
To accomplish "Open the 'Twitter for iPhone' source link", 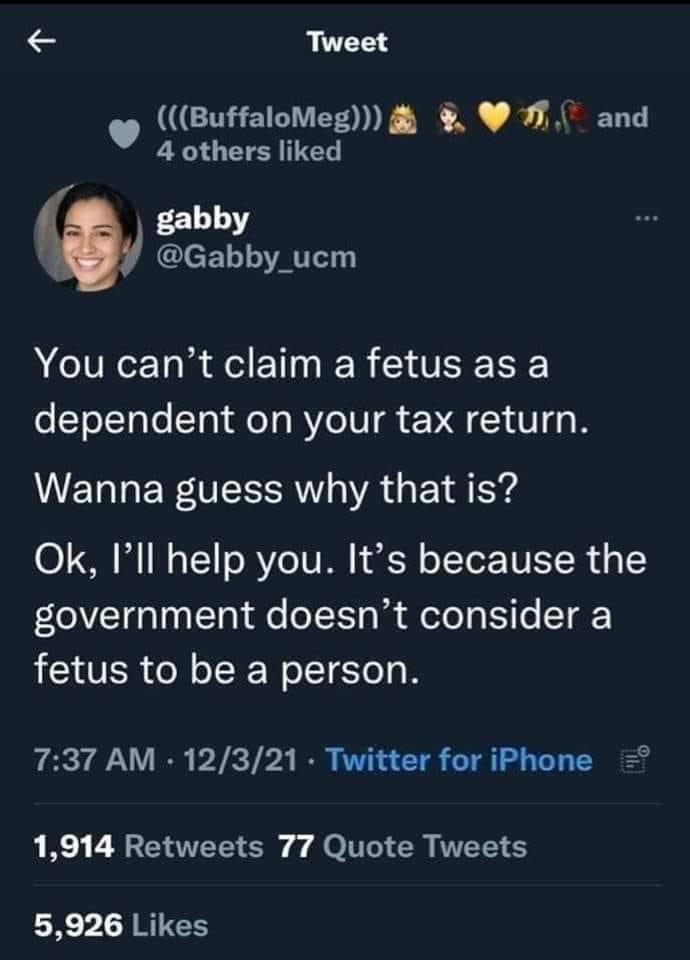I will (457, 760).
